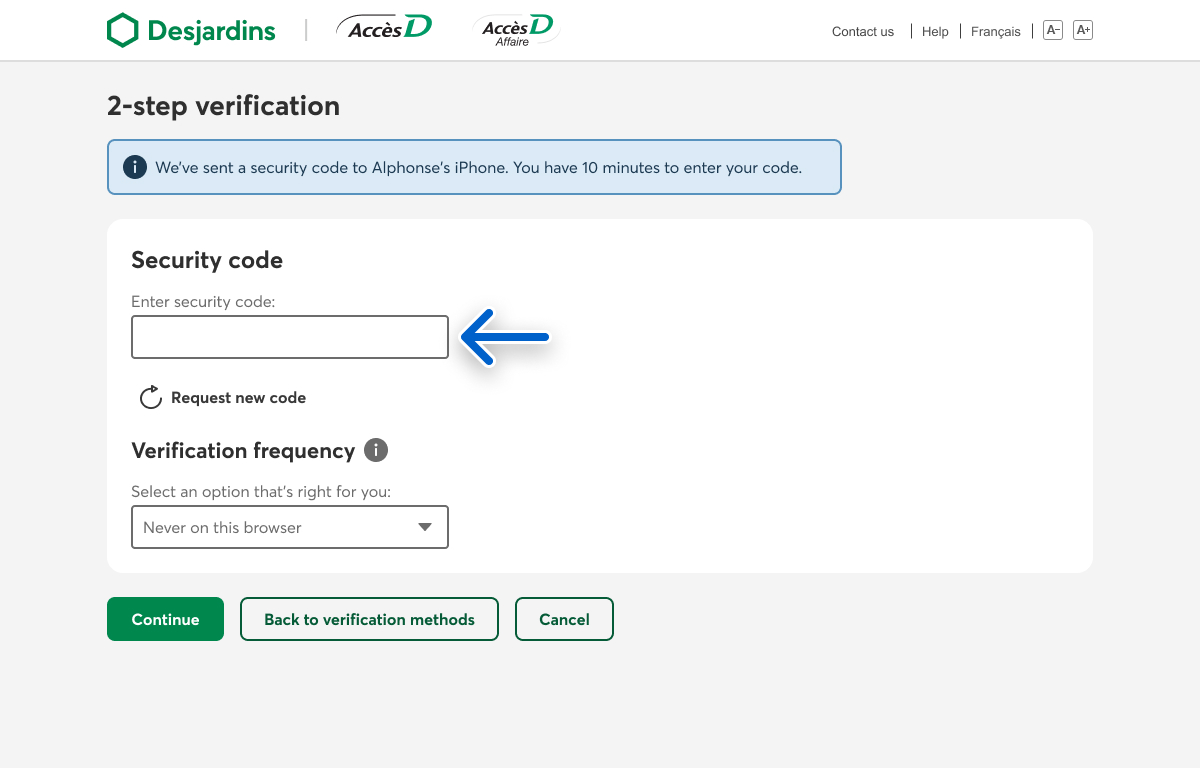1200x768 pixels.
Task: Click the Request new code text
Action: tap(238, 398)
